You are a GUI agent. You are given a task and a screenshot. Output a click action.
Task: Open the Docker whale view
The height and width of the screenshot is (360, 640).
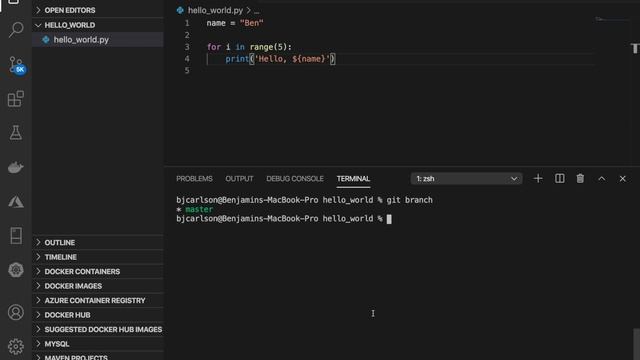[x=16, y=167]
